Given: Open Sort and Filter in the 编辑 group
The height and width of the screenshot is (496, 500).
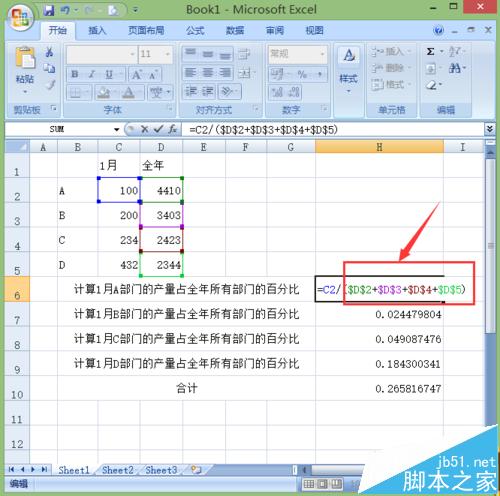Looking at the screenshot, I should pos(456,52).
